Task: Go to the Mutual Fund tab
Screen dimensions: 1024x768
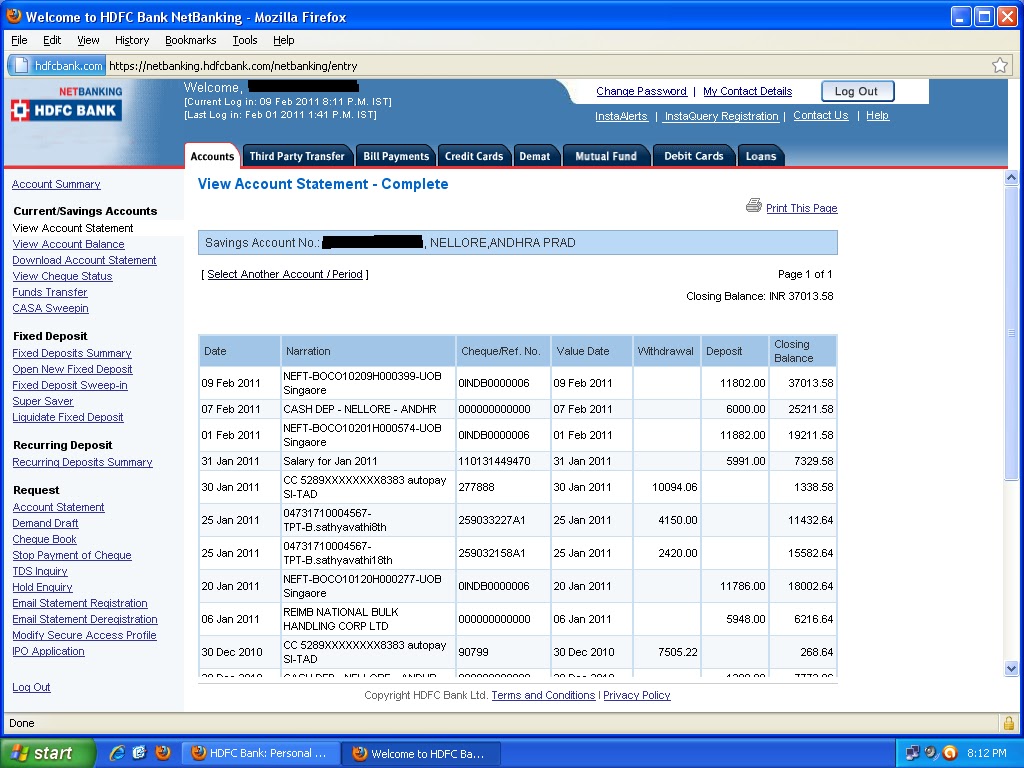Action: point(606,156)
